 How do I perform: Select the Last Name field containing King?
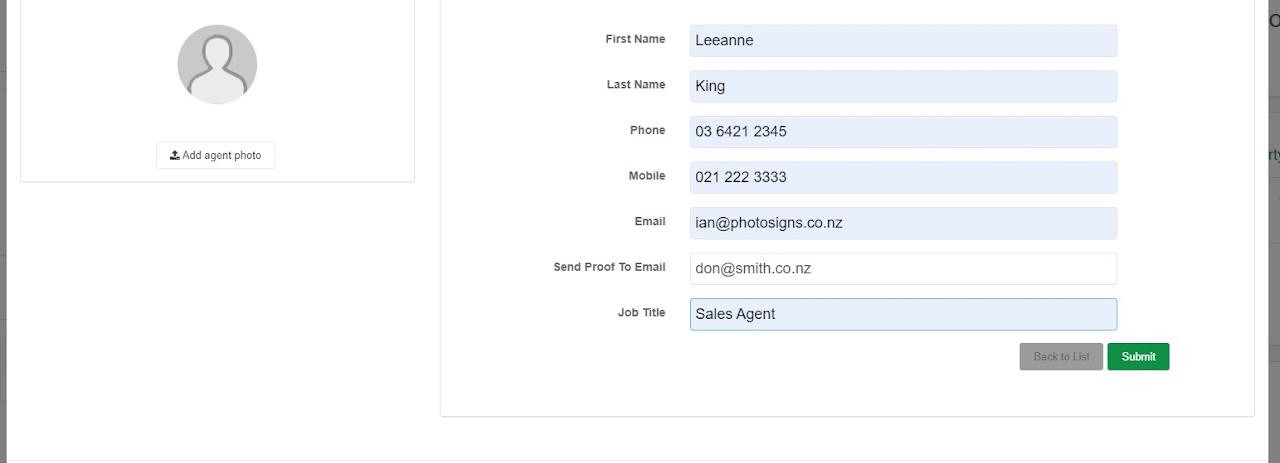coord(903,86)
